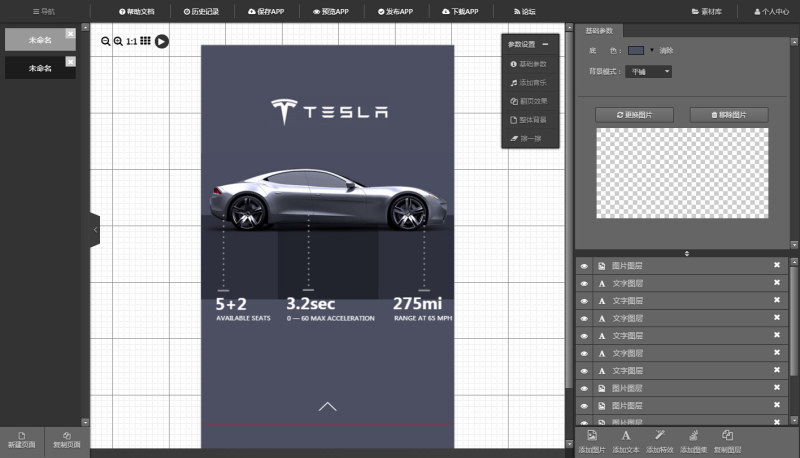Open the 底色 background color swatch
This screenshot has height=458, width=800.
(636, 50)
